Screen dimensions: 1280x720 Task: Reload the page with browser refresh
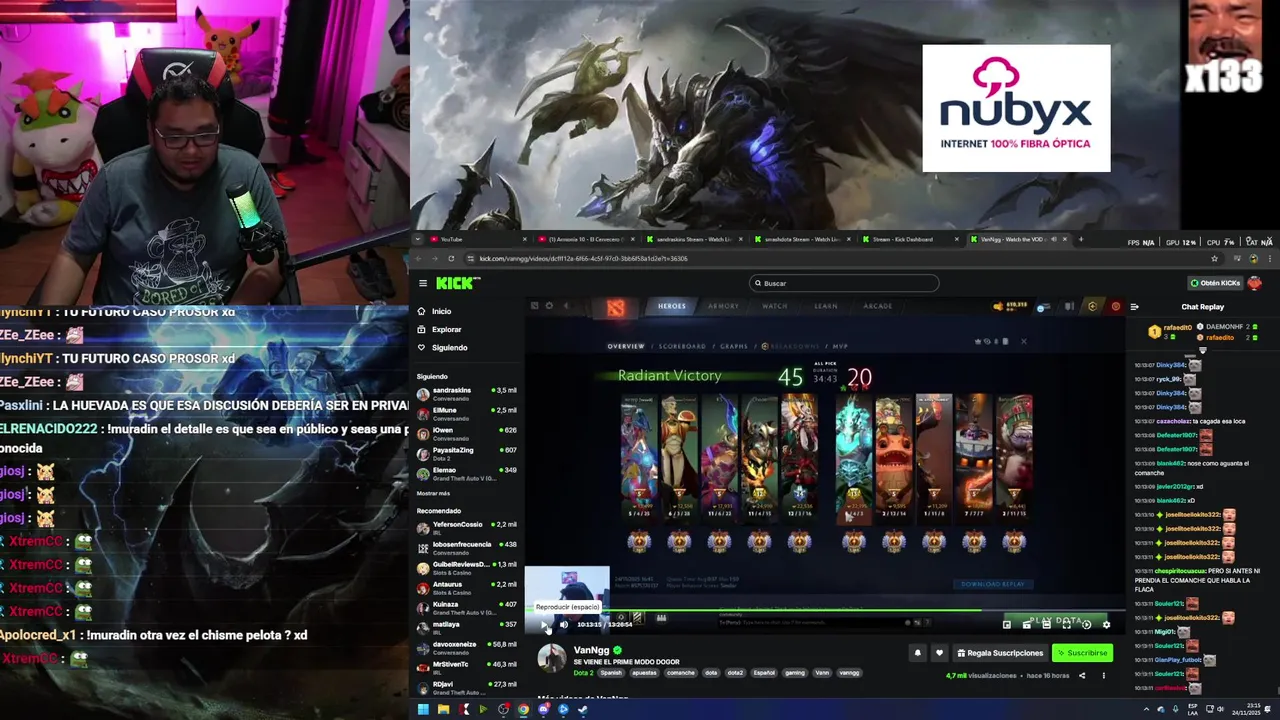tap(451, 258)
